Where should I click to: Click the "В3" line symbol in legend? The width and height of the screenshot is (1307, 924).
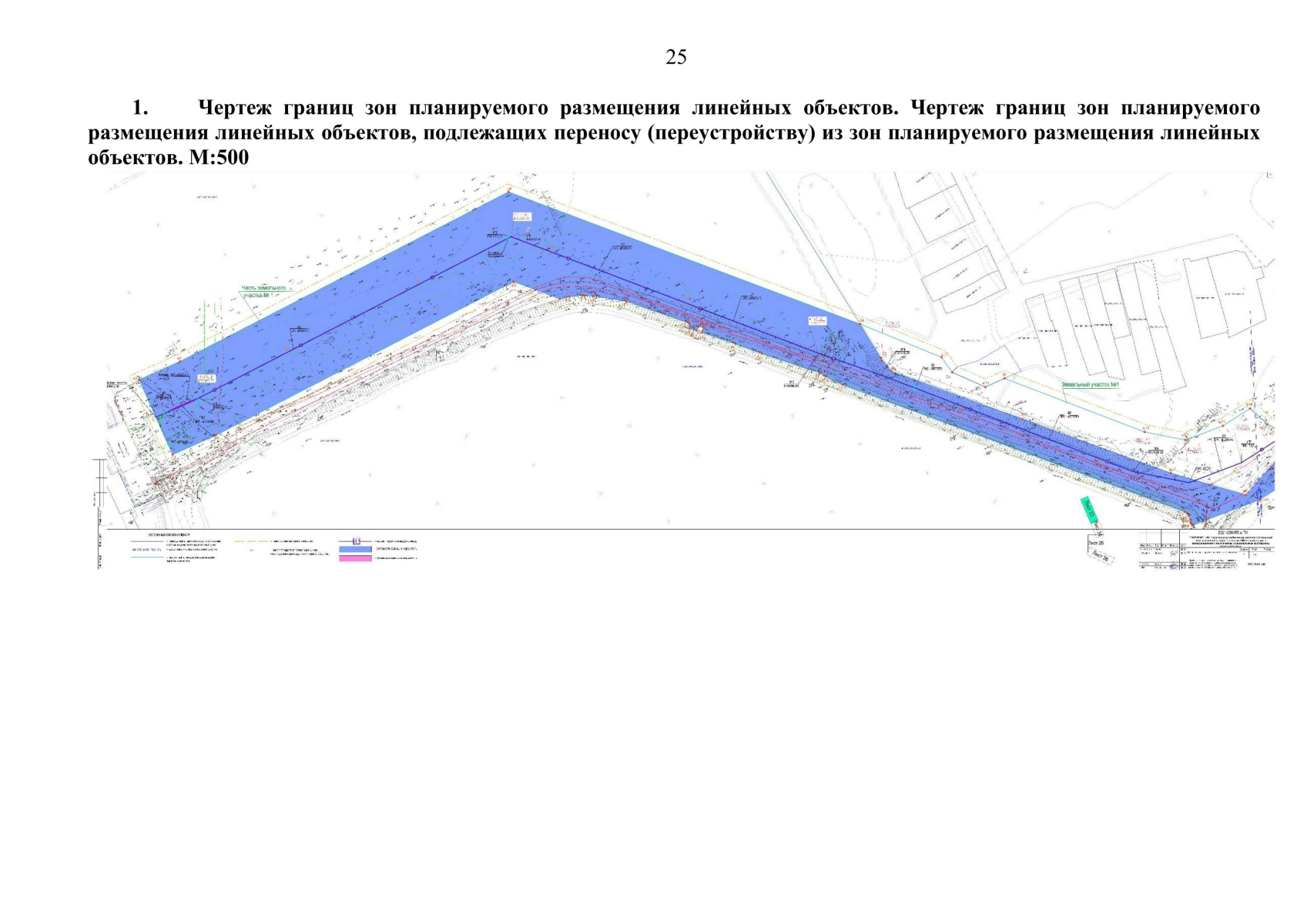[356, 541]
